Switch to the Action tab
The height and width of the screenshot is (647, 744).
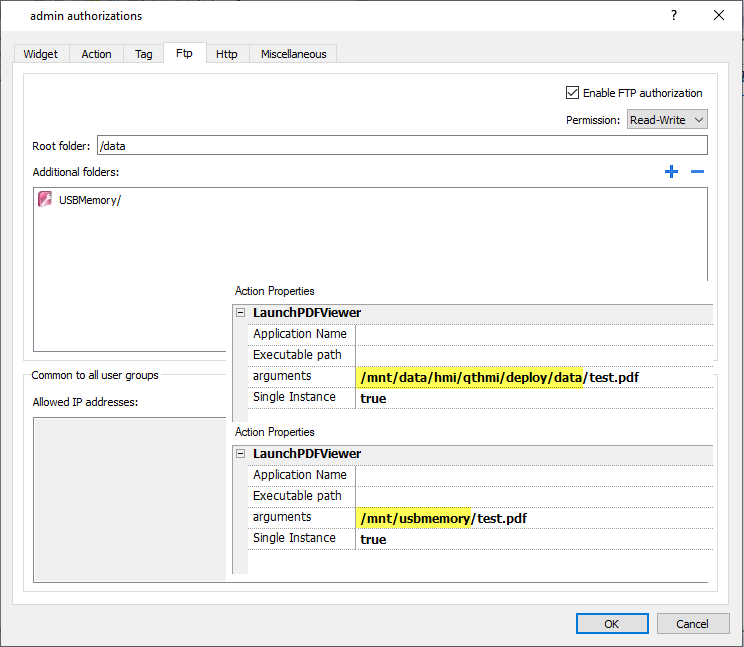(97, 54)
